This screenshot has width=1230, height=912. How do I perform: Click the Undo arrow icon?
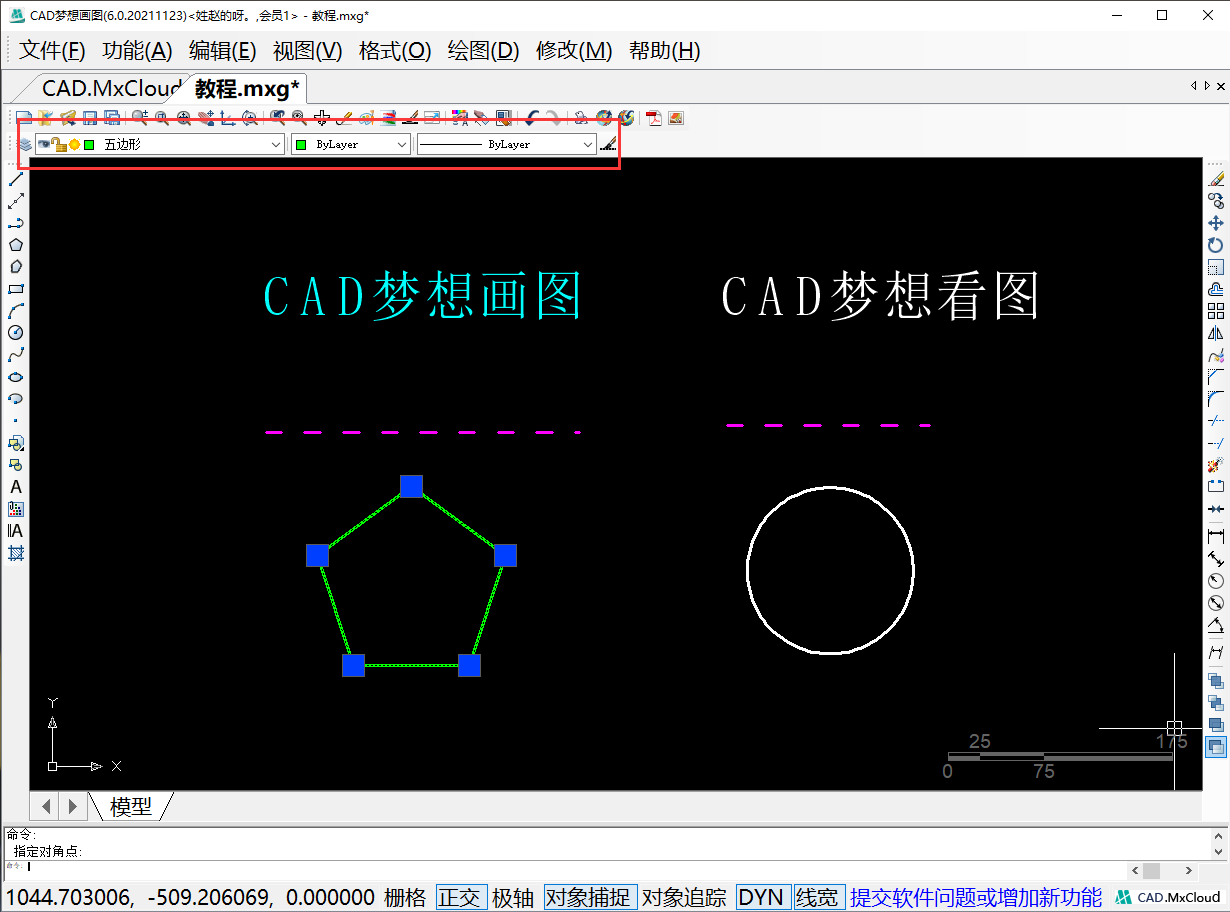[533, 118]
